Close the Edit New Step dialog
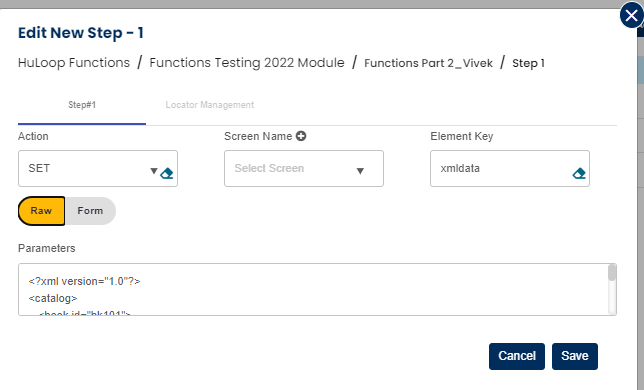644x390 pixels. tap(631, 16)
